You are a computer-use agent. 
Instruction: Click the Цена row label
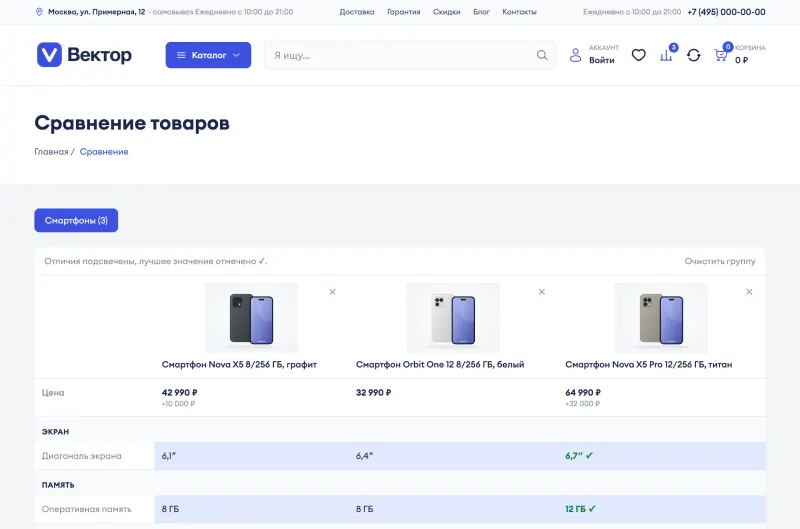pyautogui.click(x=53, y=392)
